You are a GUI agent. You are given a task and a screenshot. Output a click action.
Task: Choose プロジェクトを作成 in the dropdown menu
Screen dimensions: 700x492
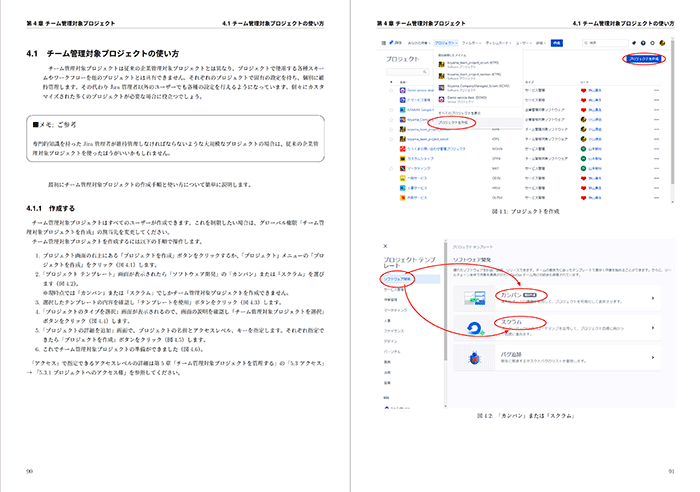[478, 122]
